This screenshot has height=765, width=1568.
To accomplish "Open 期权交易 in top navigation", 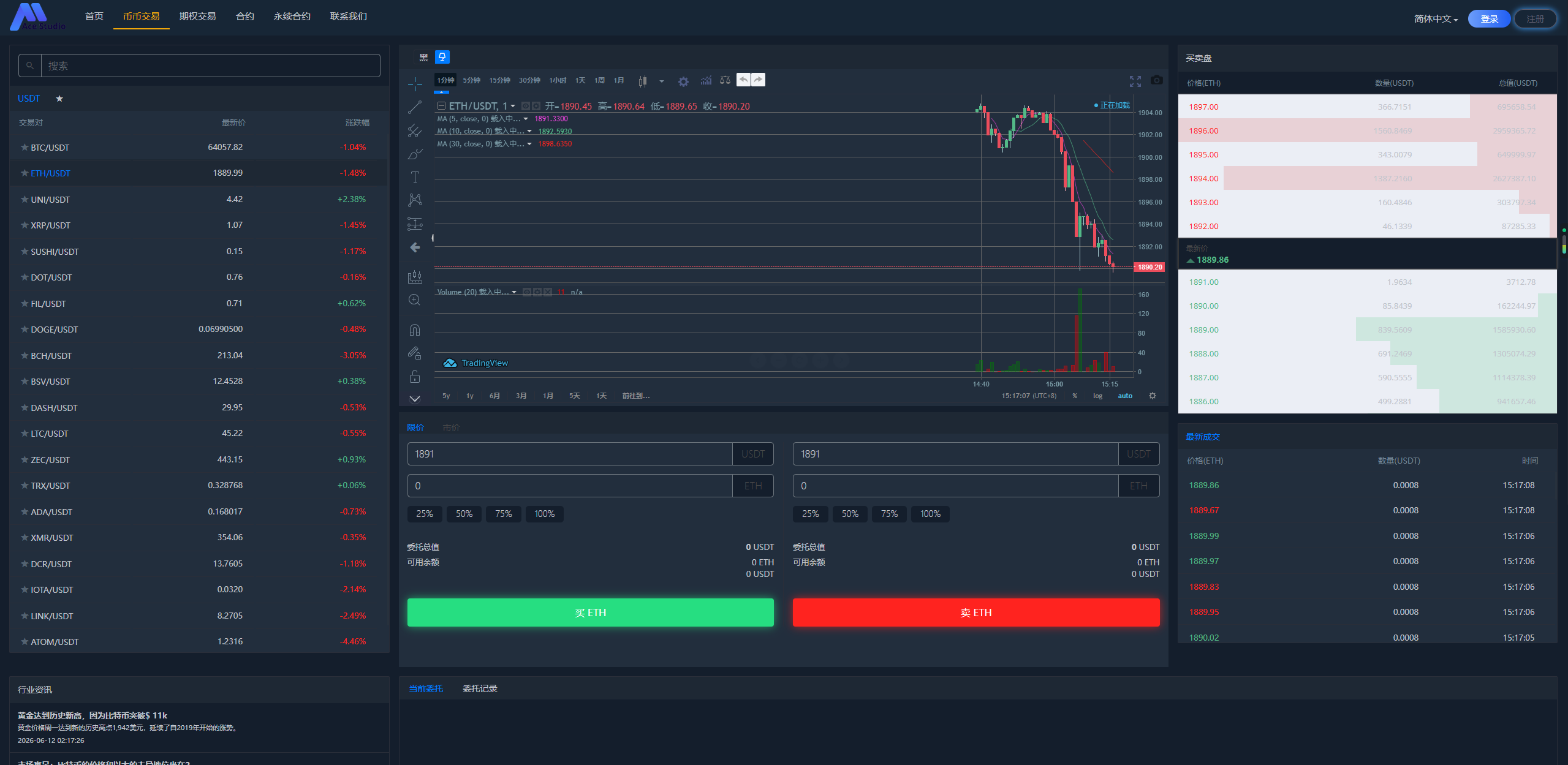I will [197, 17].
